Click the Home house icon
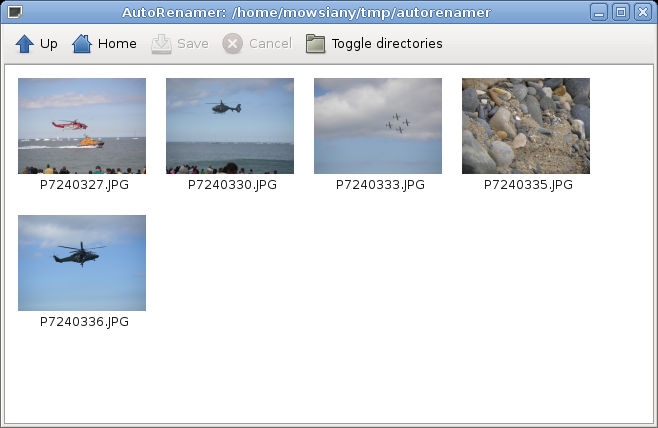Image resolution: width=658 pixels, height=428 pixels. click(x=82, y=44)
